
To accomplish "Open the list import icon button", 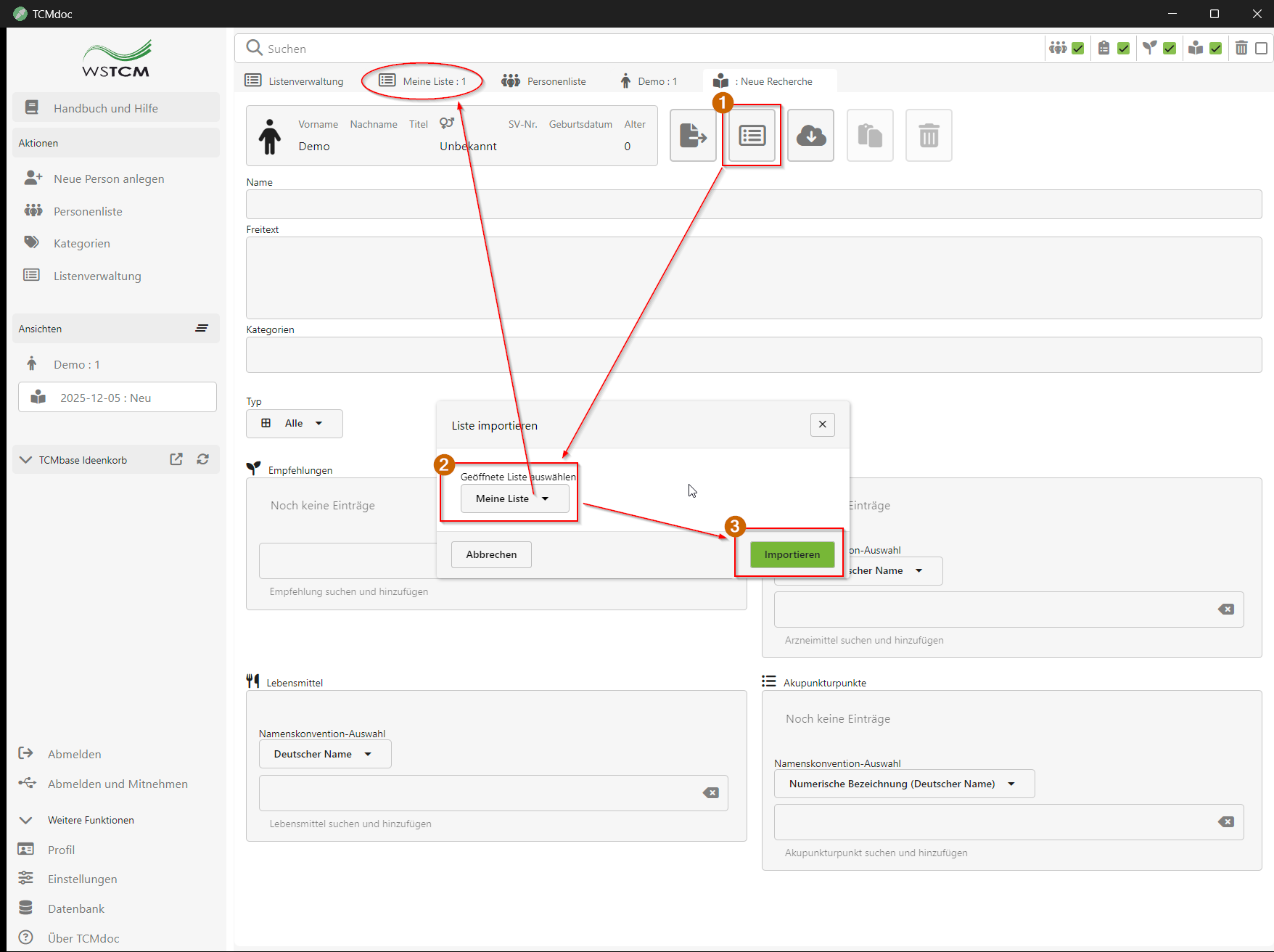I will tap(752, 136).
